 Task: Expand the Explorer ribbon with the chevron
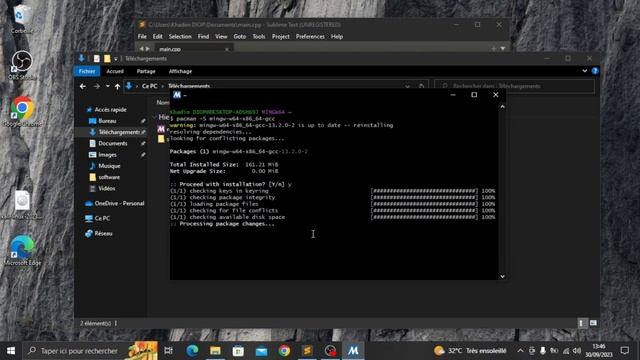pyautogui.click(x=584, y=71)
